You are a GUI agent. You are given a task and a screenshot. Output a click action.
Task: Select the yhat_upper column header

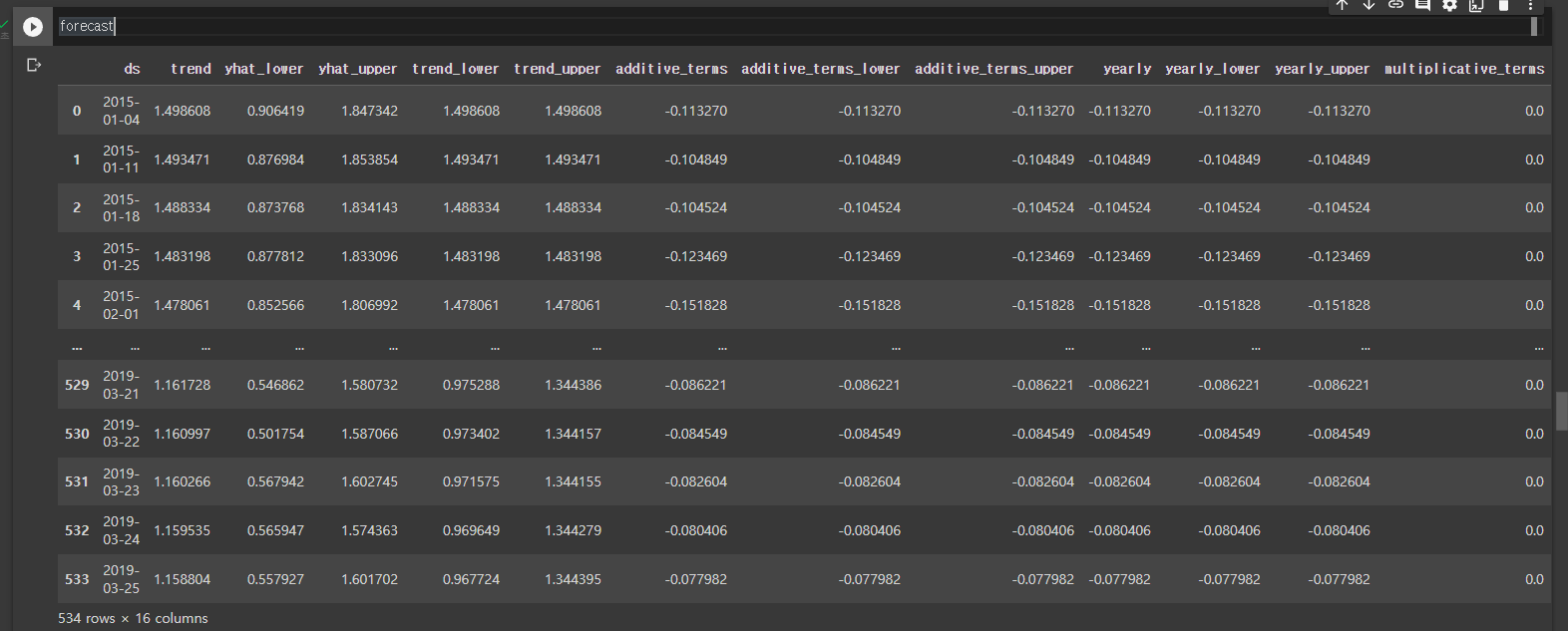click(x=358, y=69)
